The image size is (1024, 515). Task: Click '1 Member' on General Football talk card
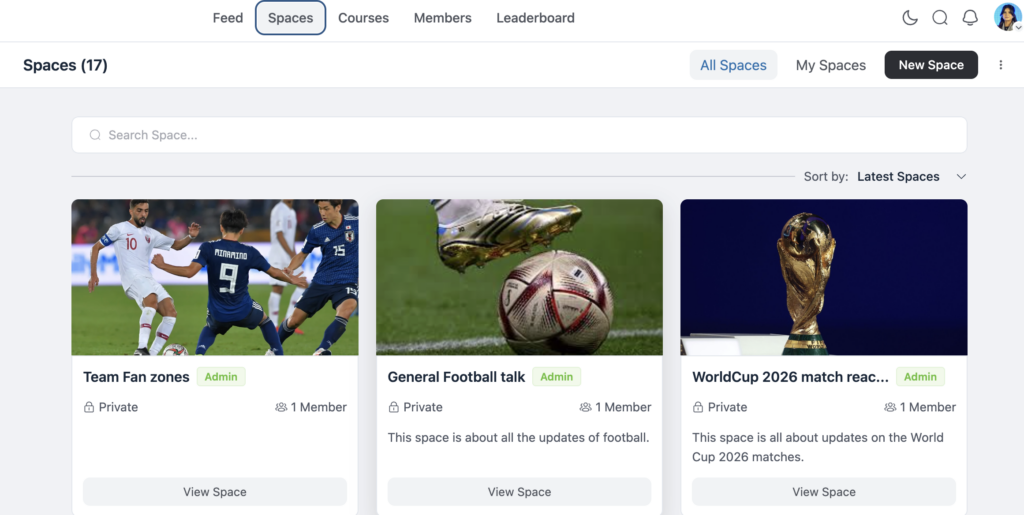click(623, 407)
